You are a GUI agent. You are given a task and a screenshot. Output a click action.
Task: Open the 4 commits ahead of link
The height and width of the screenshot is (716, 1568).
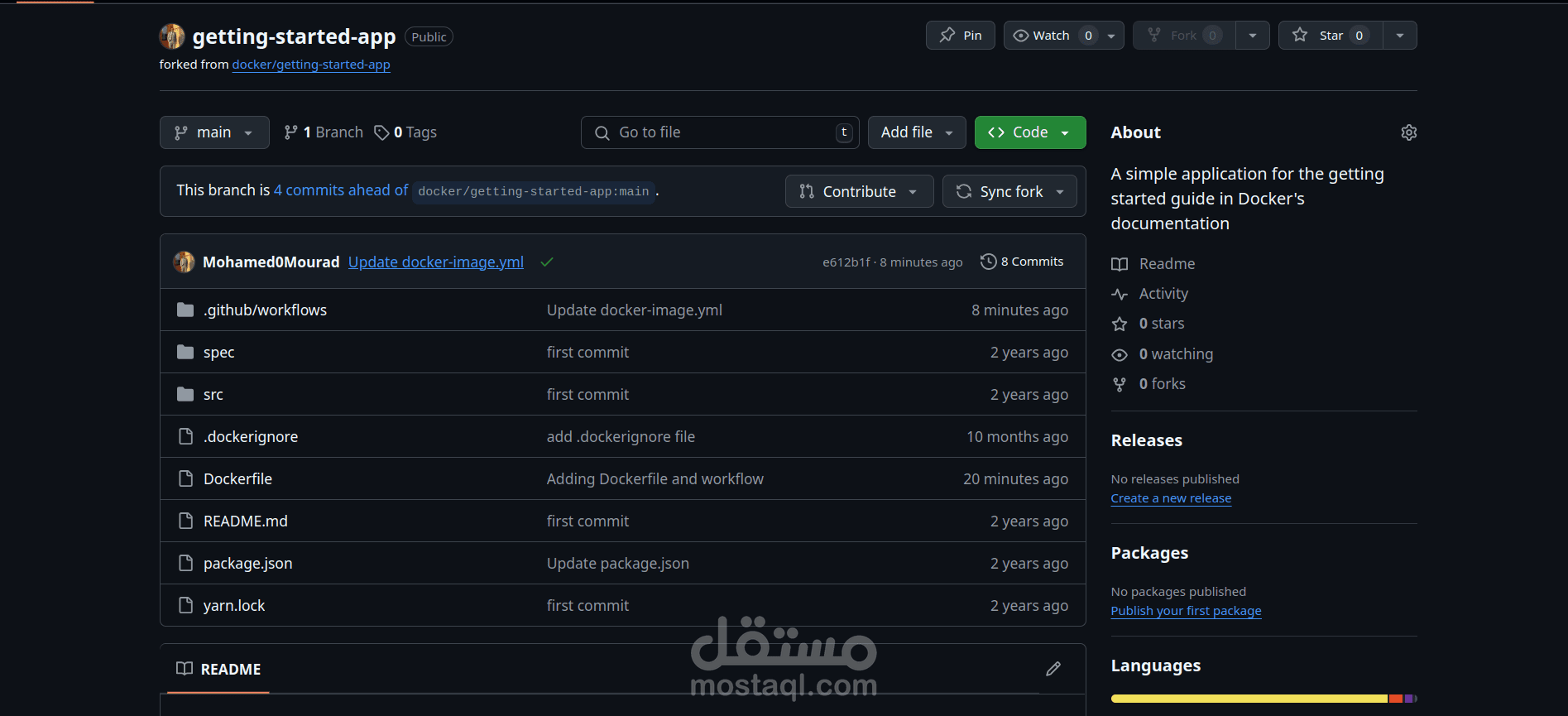341,190
